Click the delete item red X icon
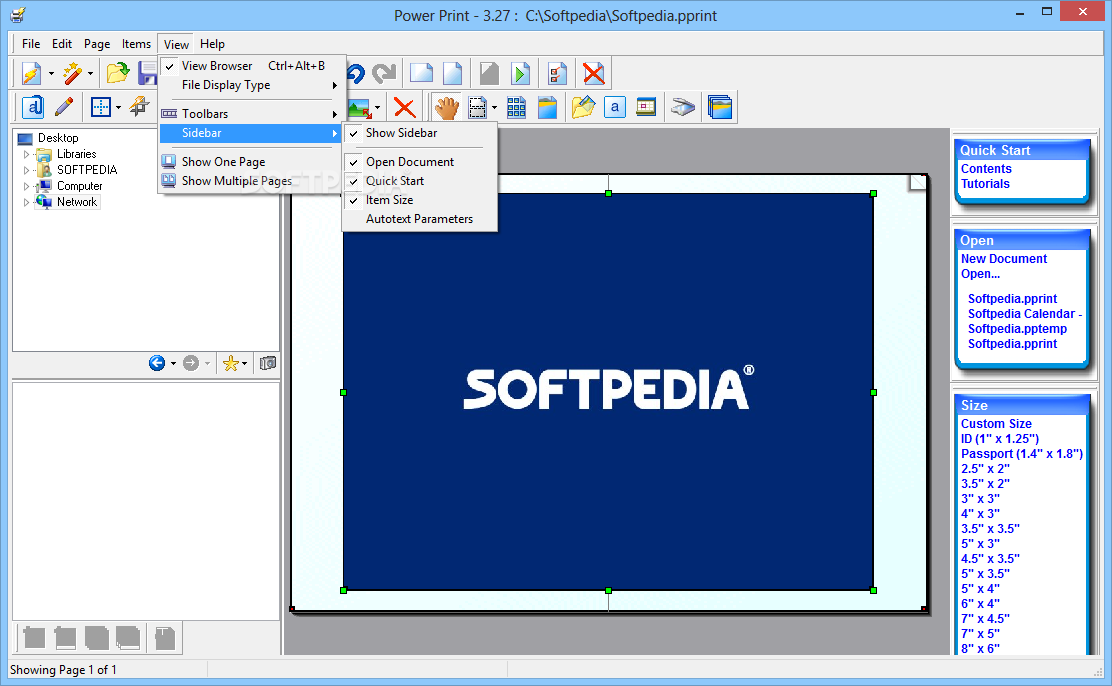This screenshot has height=686, width=1112. [404, 108]
